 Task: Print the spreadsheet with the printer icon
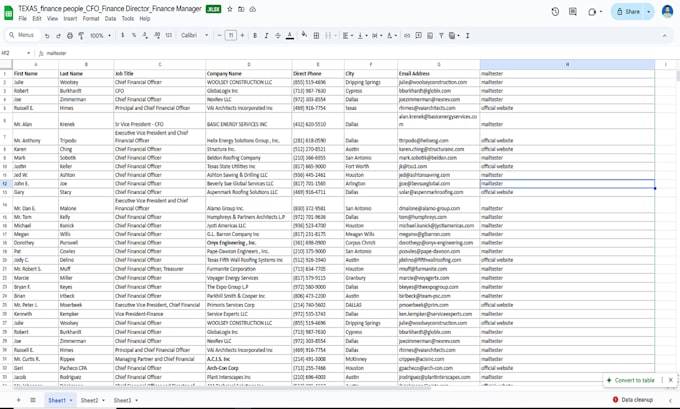[70, 36]
